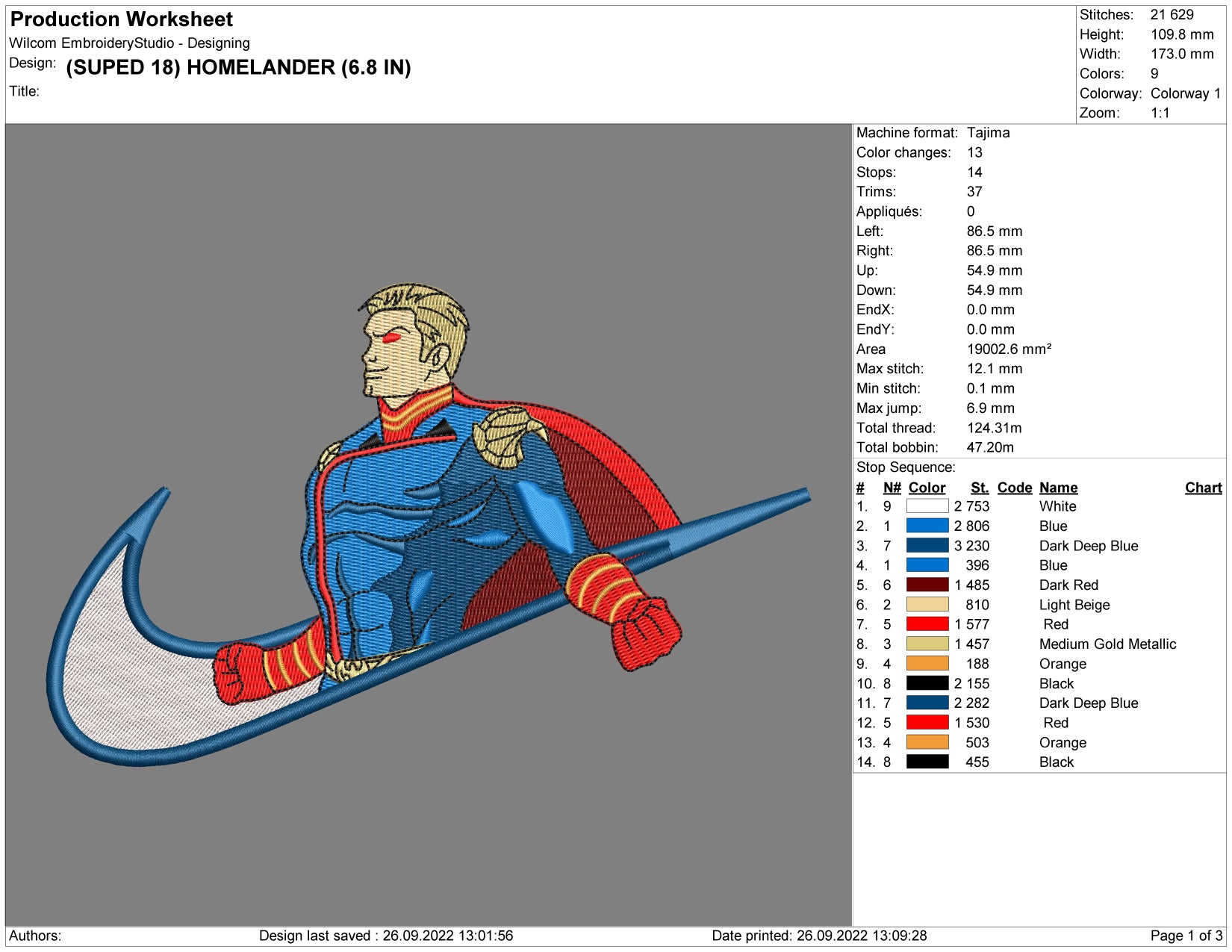Click the total thread value '124.31m'

click(x=995, y=428)
